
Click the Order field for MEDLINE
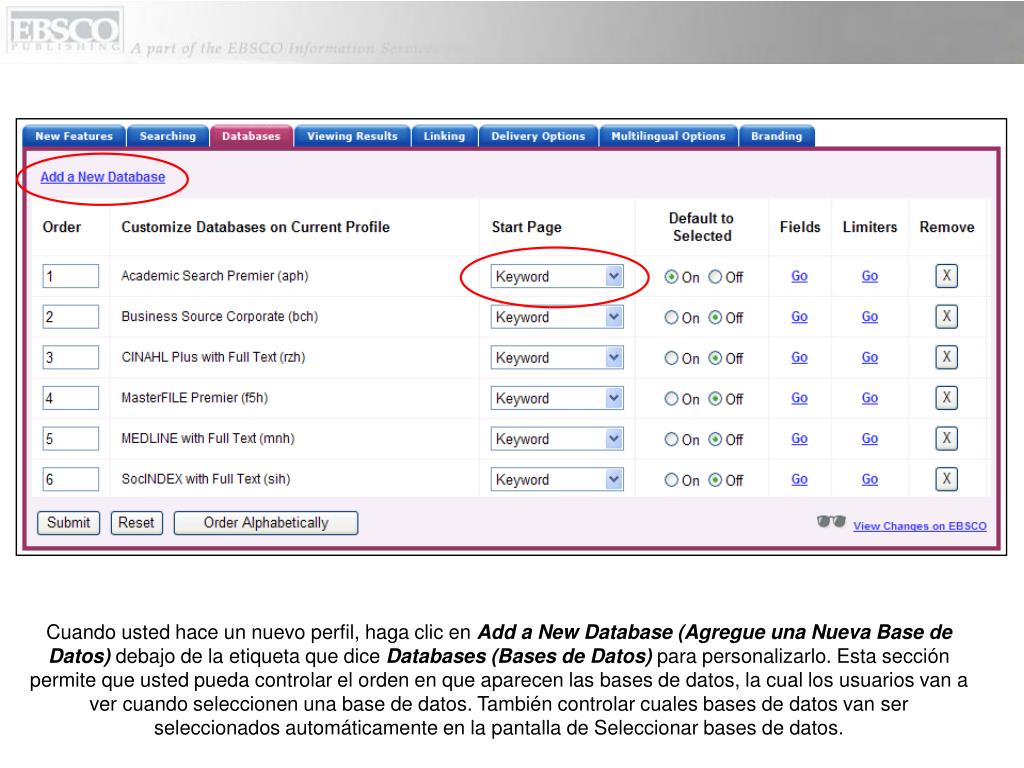coord(71,438)
